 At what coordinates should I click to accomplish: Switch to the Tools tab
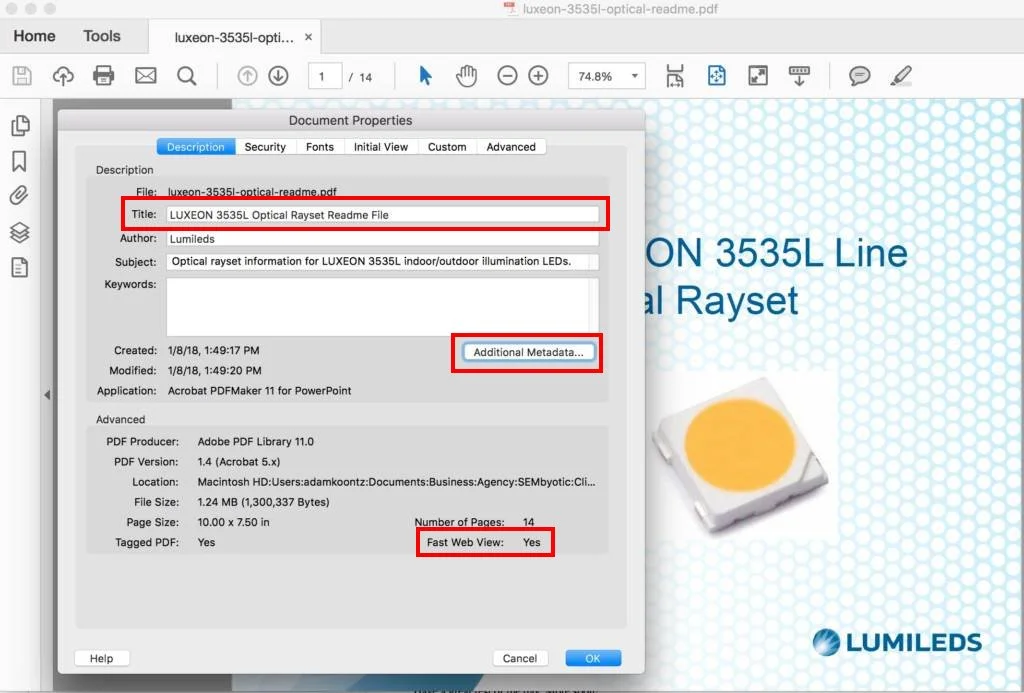point(102,36)
